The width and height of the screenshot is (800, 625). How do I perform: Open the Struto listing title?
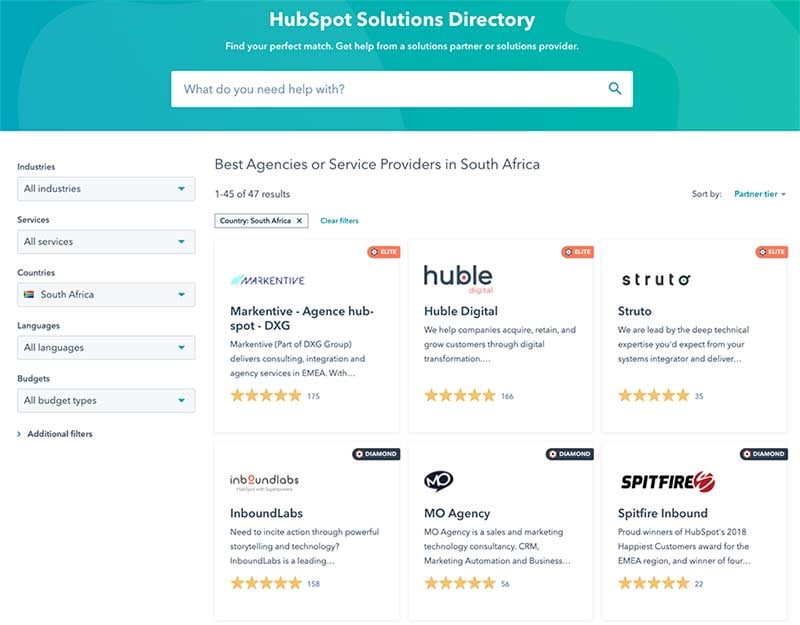coord(634,311)
